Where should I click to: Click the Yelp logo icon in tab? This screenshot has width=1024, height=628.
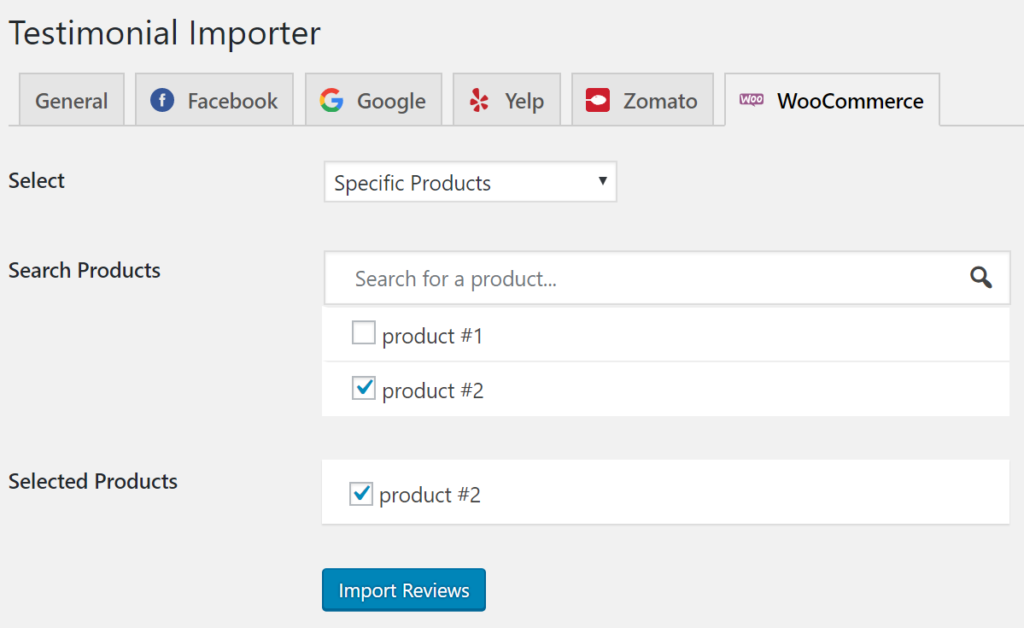click(x=479, y=101)
